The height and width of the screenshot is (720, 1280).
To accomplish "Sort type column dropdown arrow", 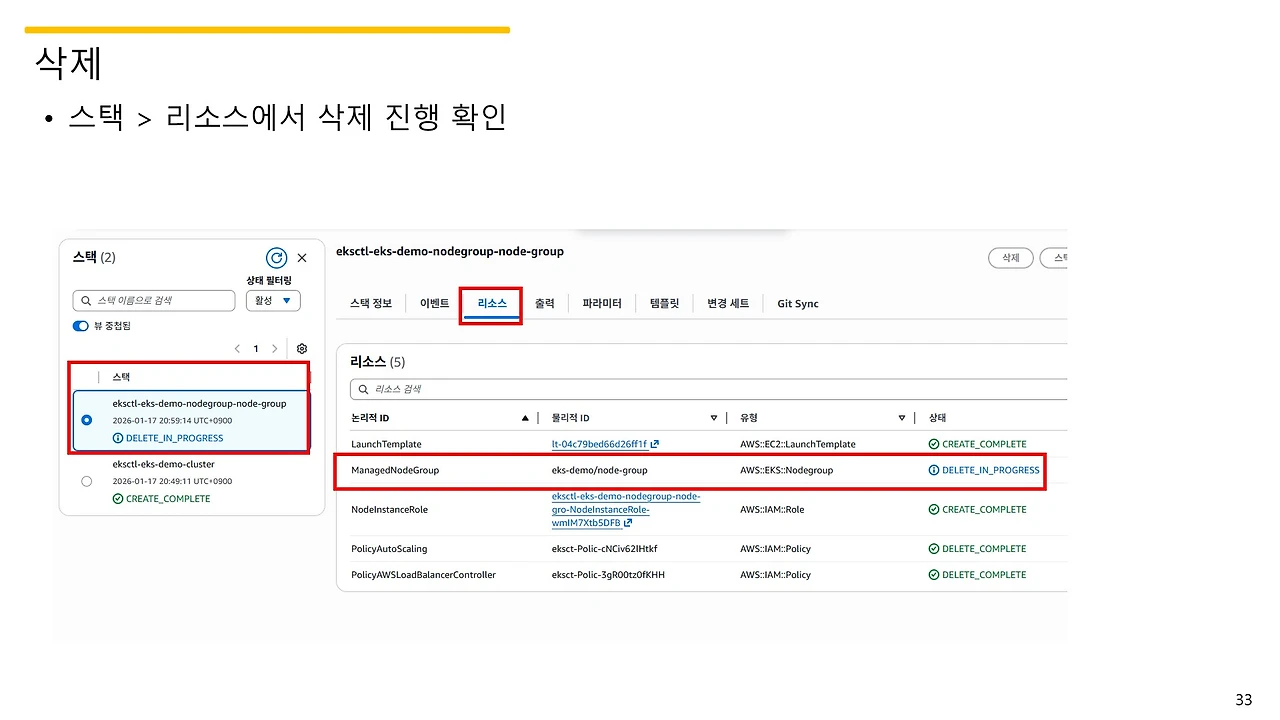I will [x=902, y=418].
